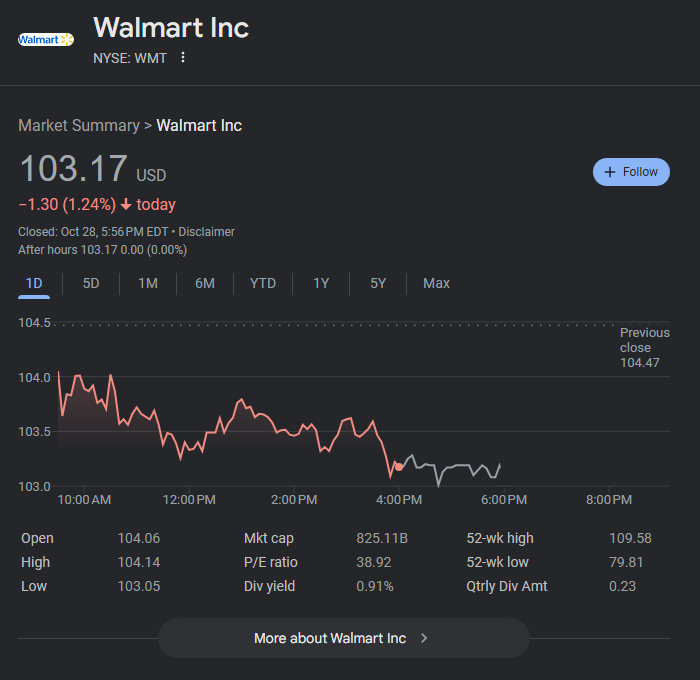Click the plus icon on Follow button
700x680 pixels.
tap(609, 172)
